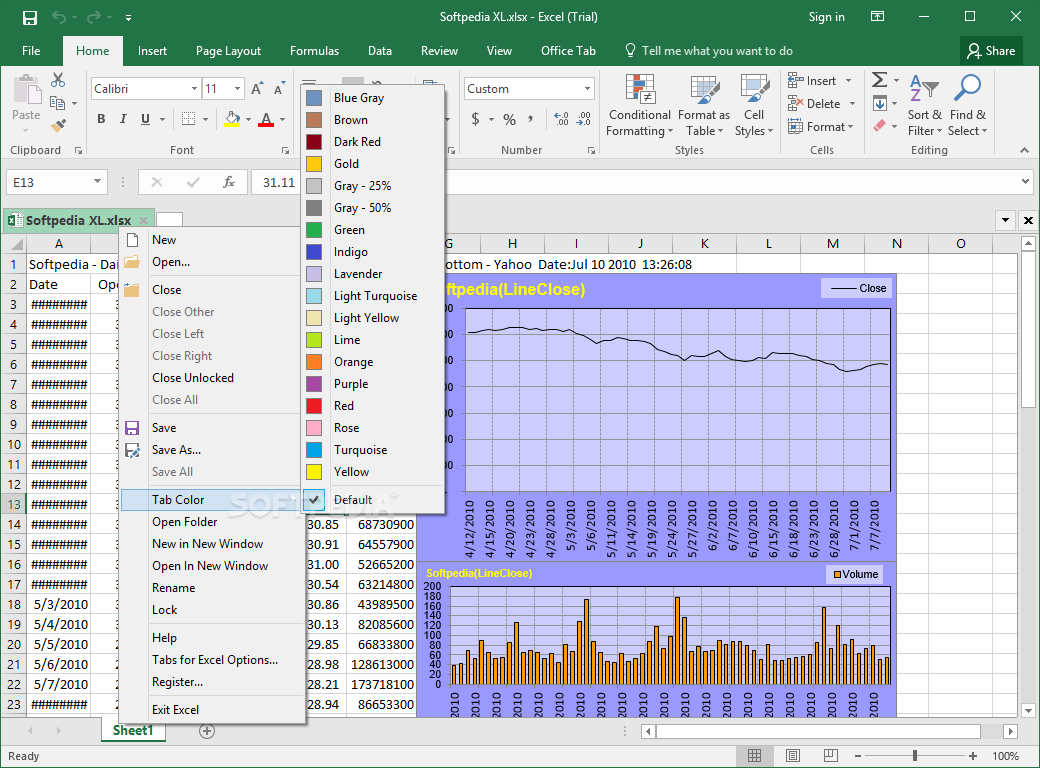
Task: Close the Softpedia XL.xlsx document tab
Action: point(144,220)
